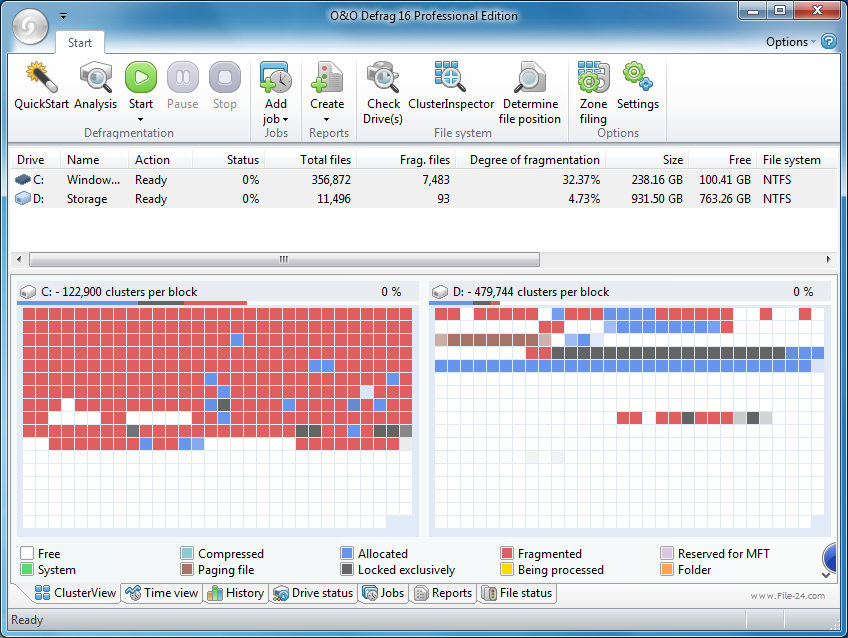
Task: Click drive icon in D: cluster header
Action: (x=440, y=292)
